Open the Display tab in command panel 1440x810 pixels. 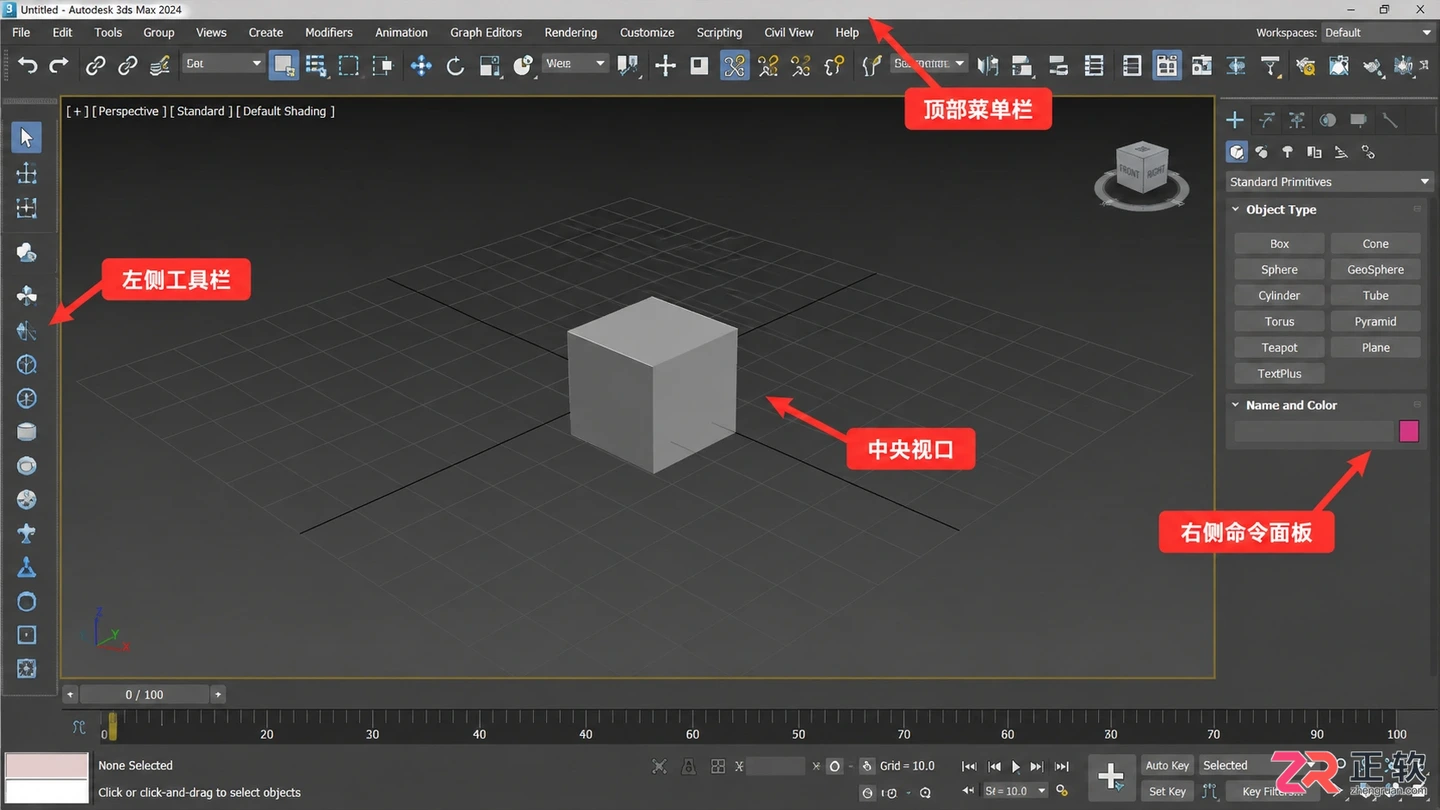(x=1358, y=120)
